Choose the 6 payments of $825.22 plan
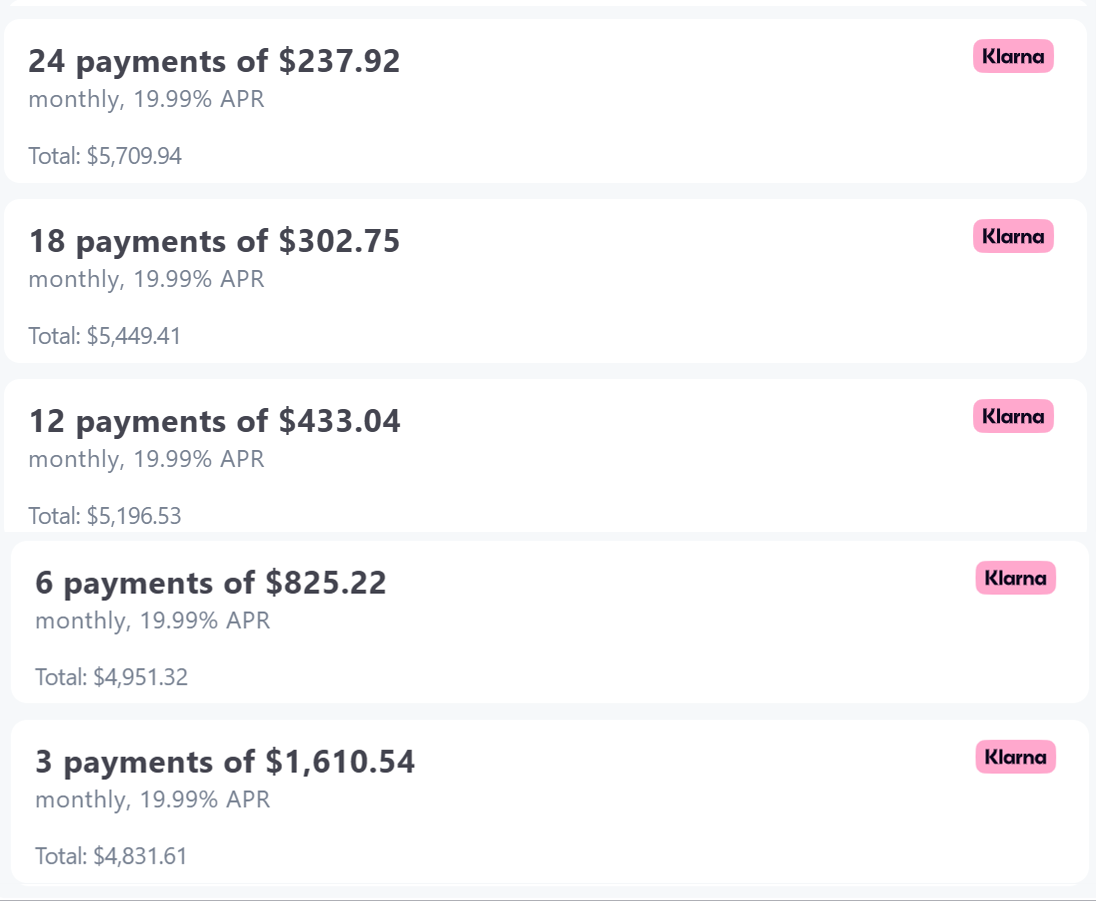The height and width of the screenshot is (901, 1096). pos(550,622)
